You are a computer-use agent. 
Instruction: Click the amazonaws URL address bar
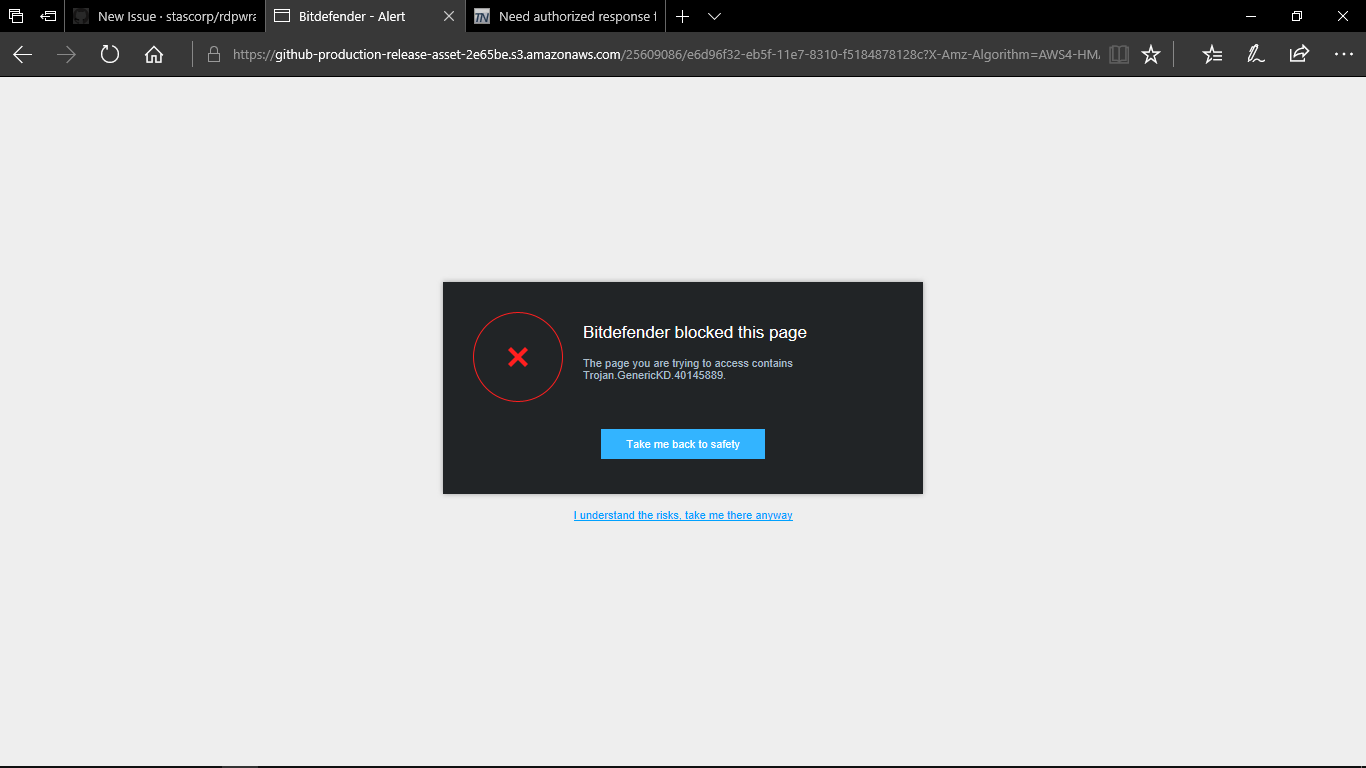click(666, 55)
